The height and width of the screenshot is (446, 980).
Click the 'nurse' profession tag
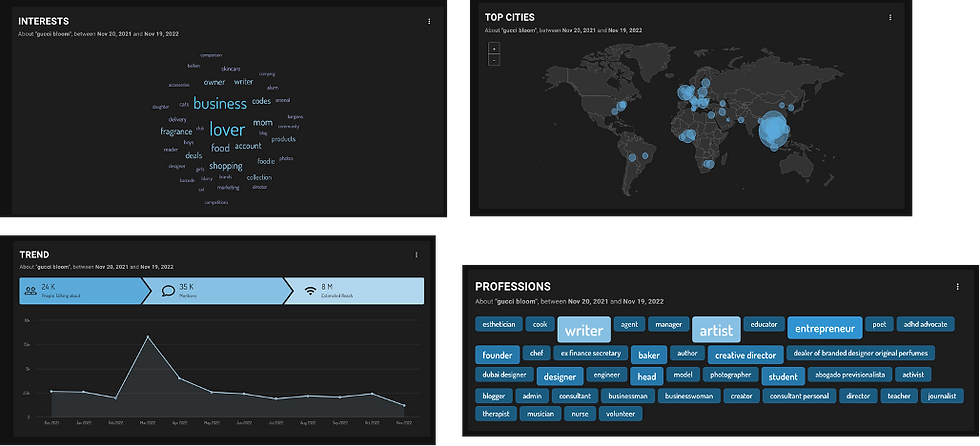(580, 414)
